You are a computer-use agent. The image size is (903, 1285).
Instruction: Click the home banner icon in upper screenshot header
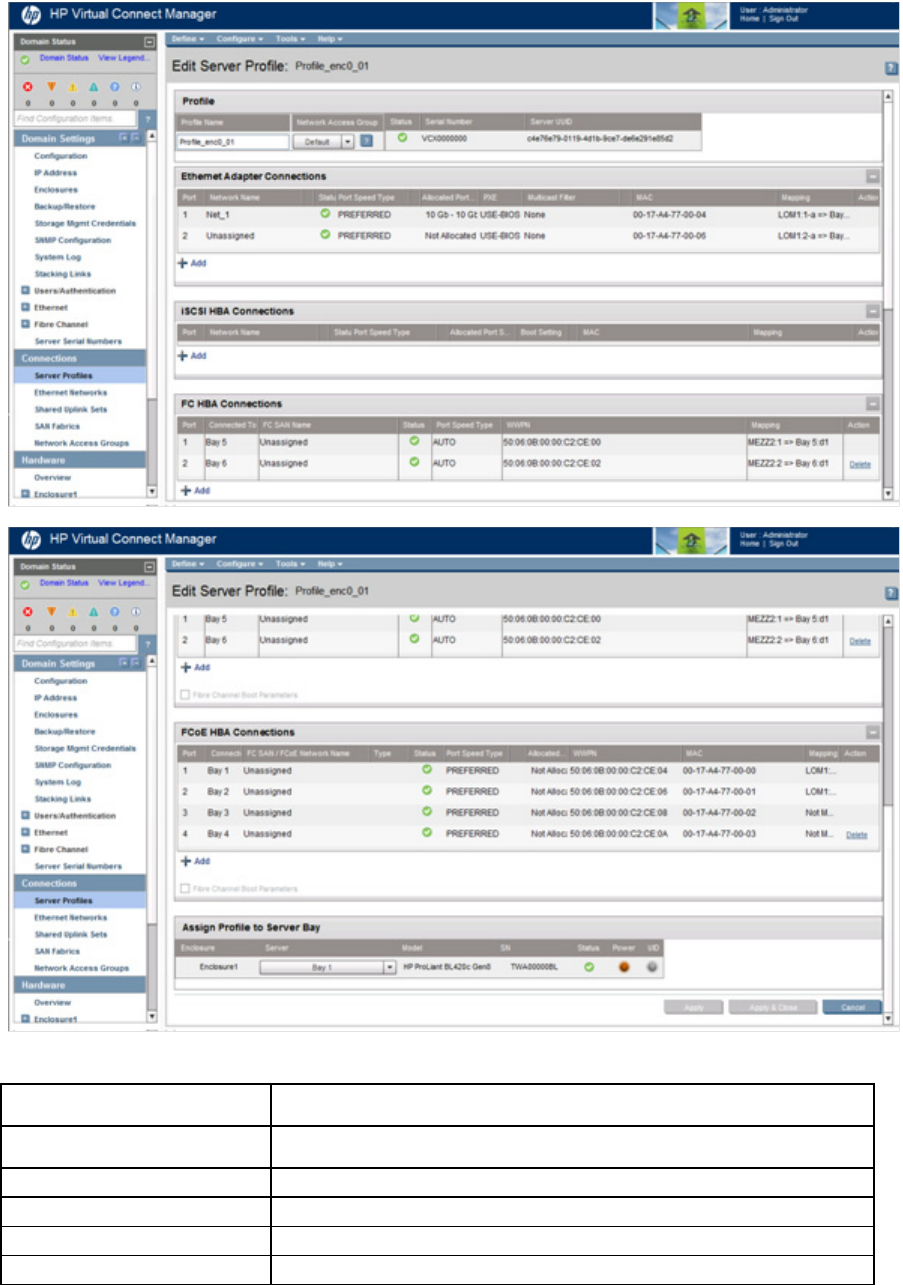pyautogui.click(x=689, y=15)
